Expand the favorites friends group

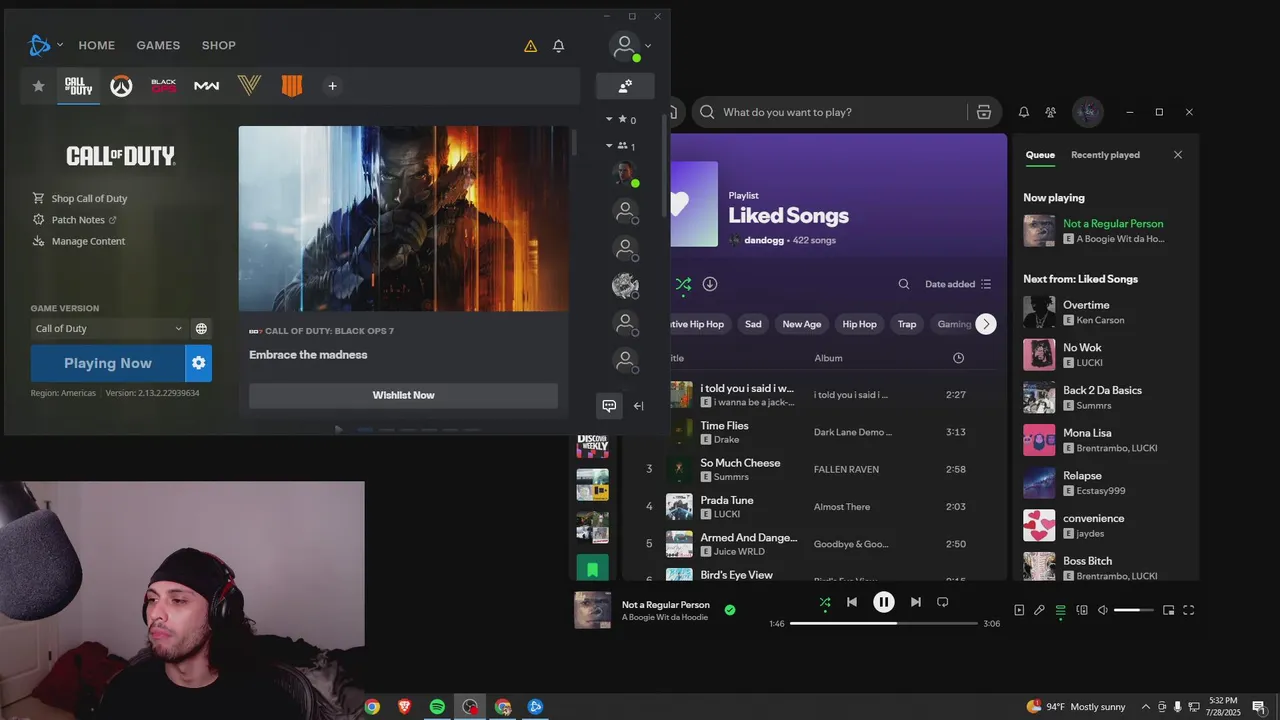coord(621,119)
